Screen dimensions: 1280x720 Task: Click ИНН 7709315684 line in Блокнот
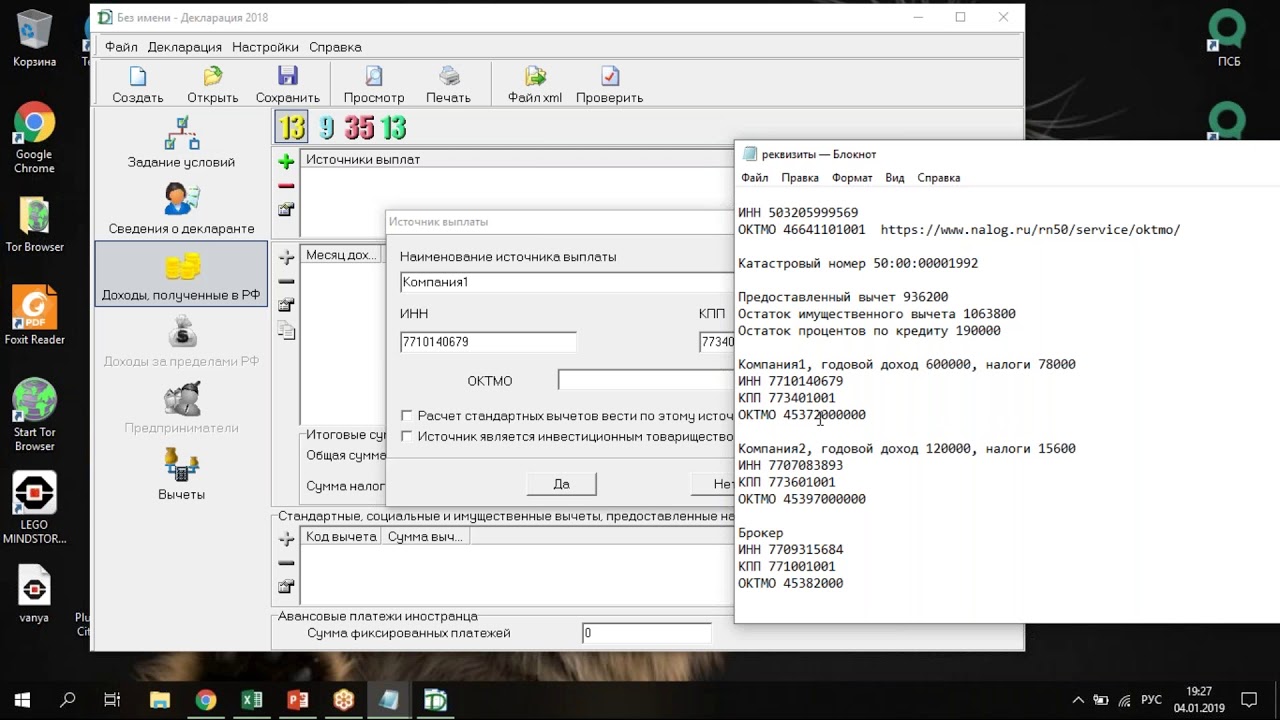pos(791,550)
